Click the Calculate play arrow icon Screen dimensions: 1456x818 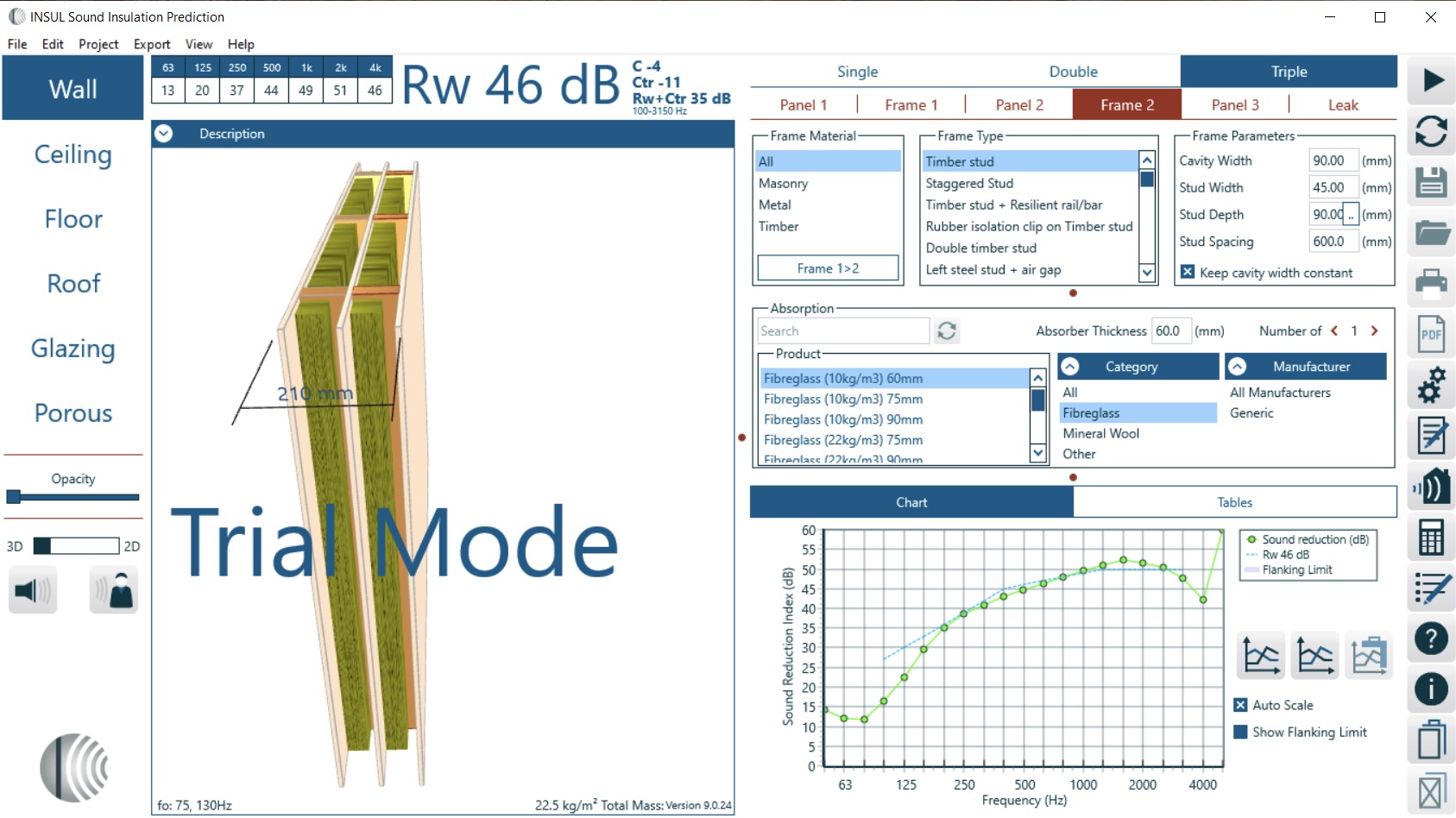click(x=1431, y=80)
